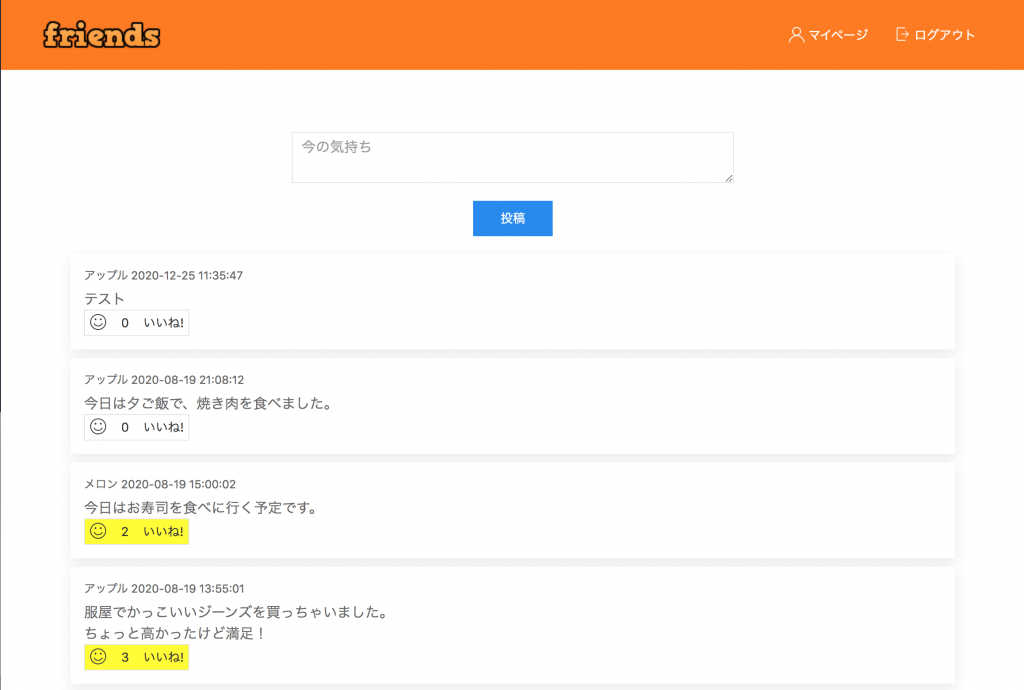Like the テスト post via いいね! label
Screen dimensions: 1024x690
click(x=164, y=323)
